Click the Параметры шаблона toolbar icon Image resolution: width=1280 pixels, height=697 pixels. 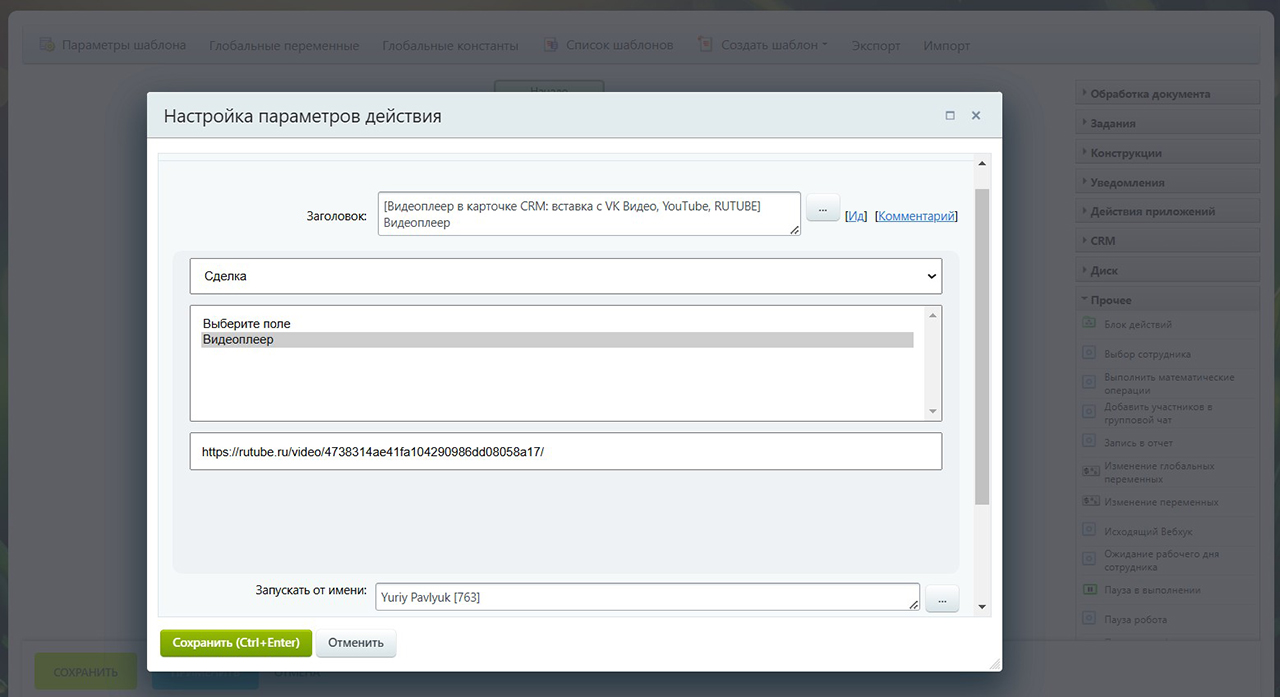coord(47,45)
